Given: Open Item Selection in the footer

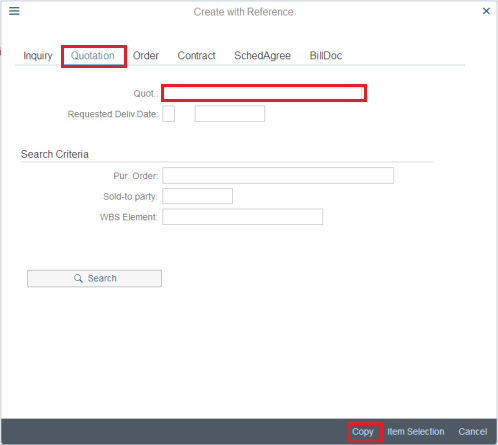Looking at the screenshot, I should (415, 432).
